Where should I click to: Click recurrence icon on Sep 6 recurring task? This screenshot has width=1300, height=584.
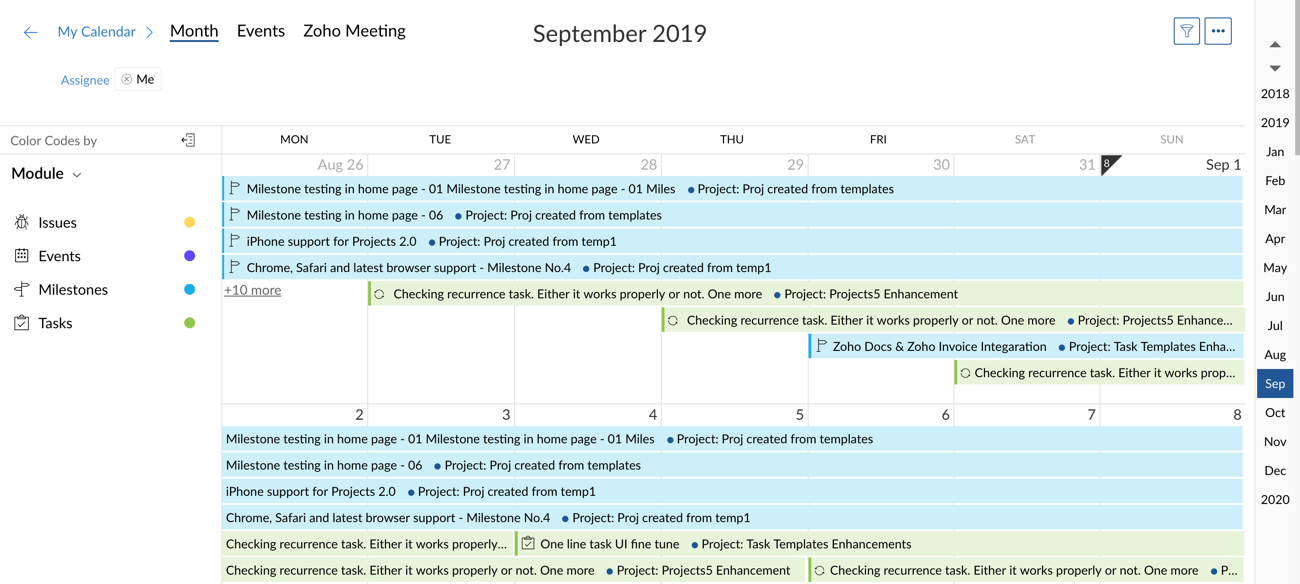[x=819, y=570]
